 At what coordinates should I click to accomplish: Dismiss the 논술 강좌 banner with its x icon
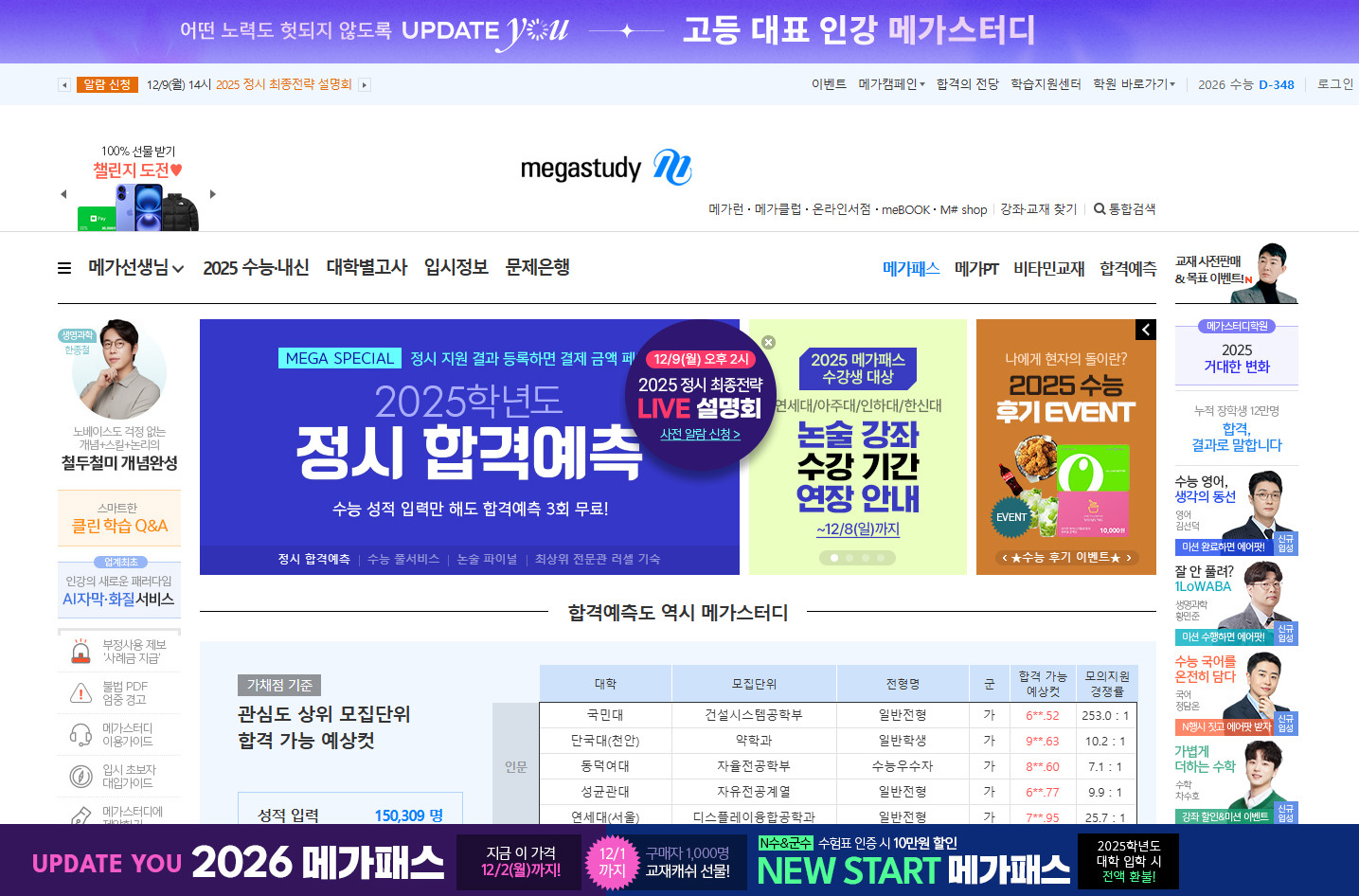click(x=769, y=342)
